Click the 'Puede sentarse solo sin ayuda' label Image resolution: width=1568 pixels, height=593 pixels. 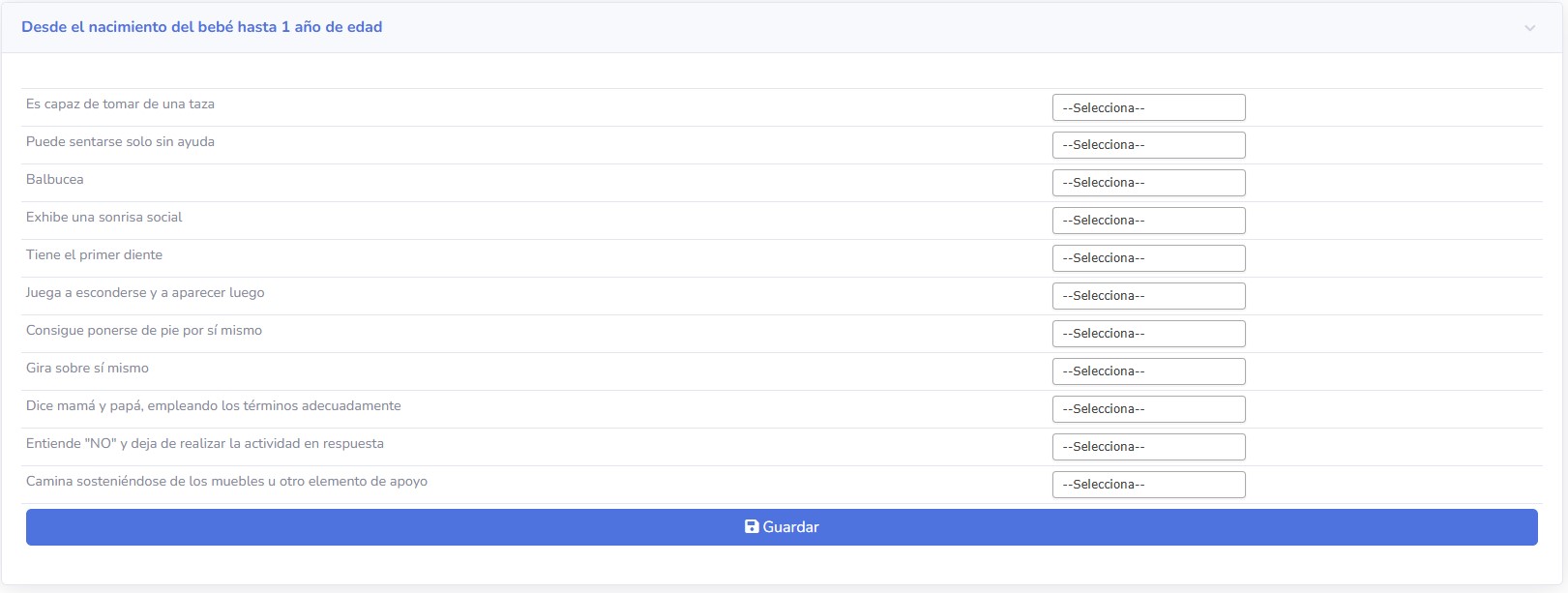[120, 141]
